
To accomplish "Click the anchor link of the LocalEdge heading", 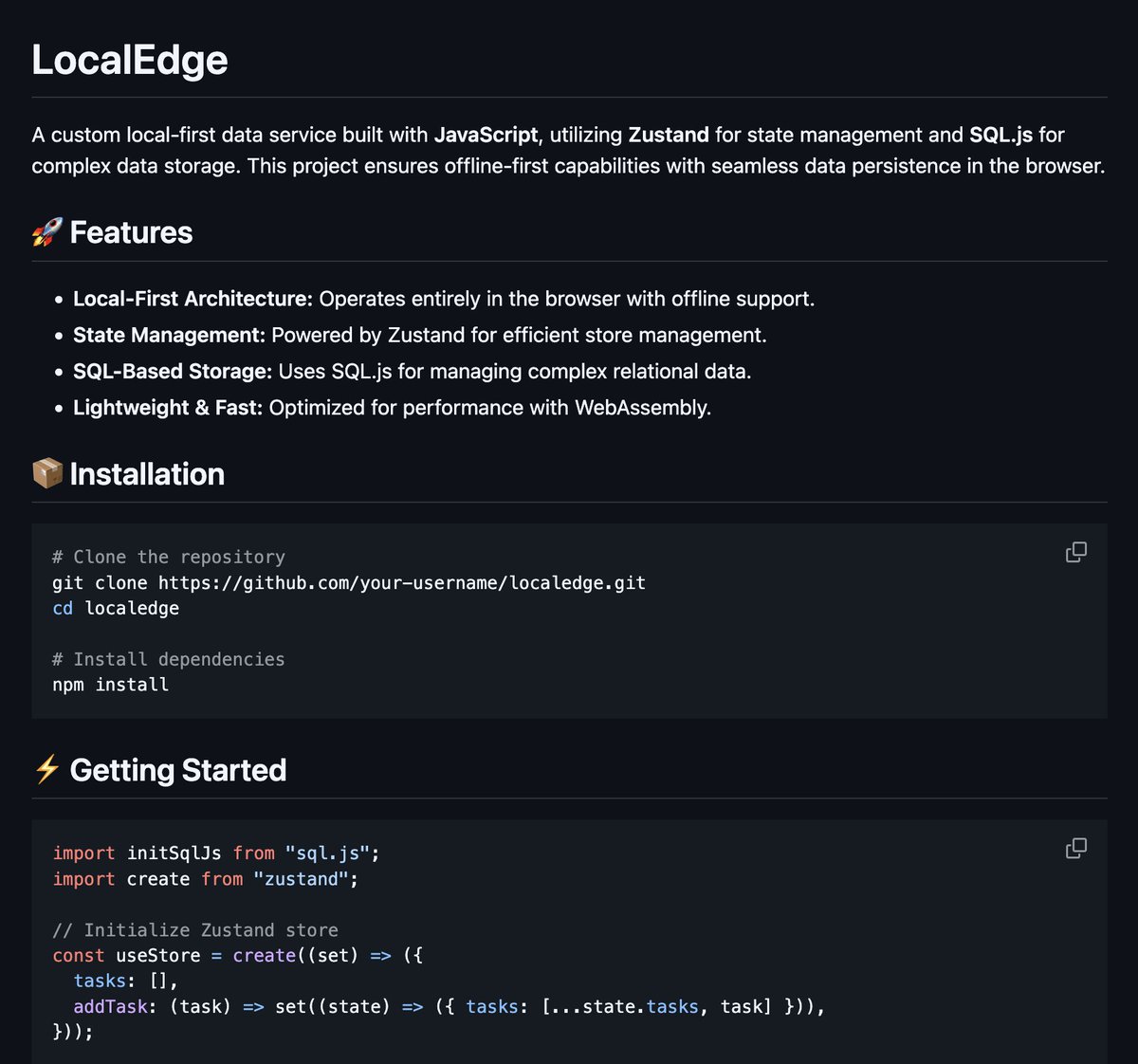I will 130,60.
